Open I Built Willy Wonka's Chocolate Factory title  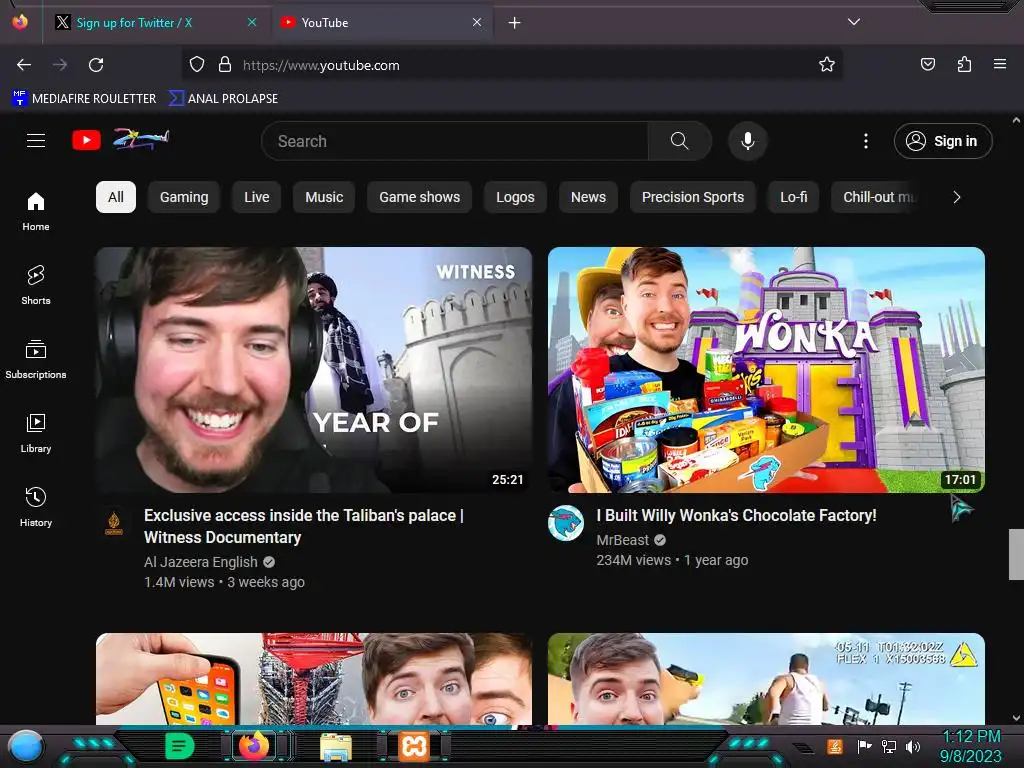(736, 515)
